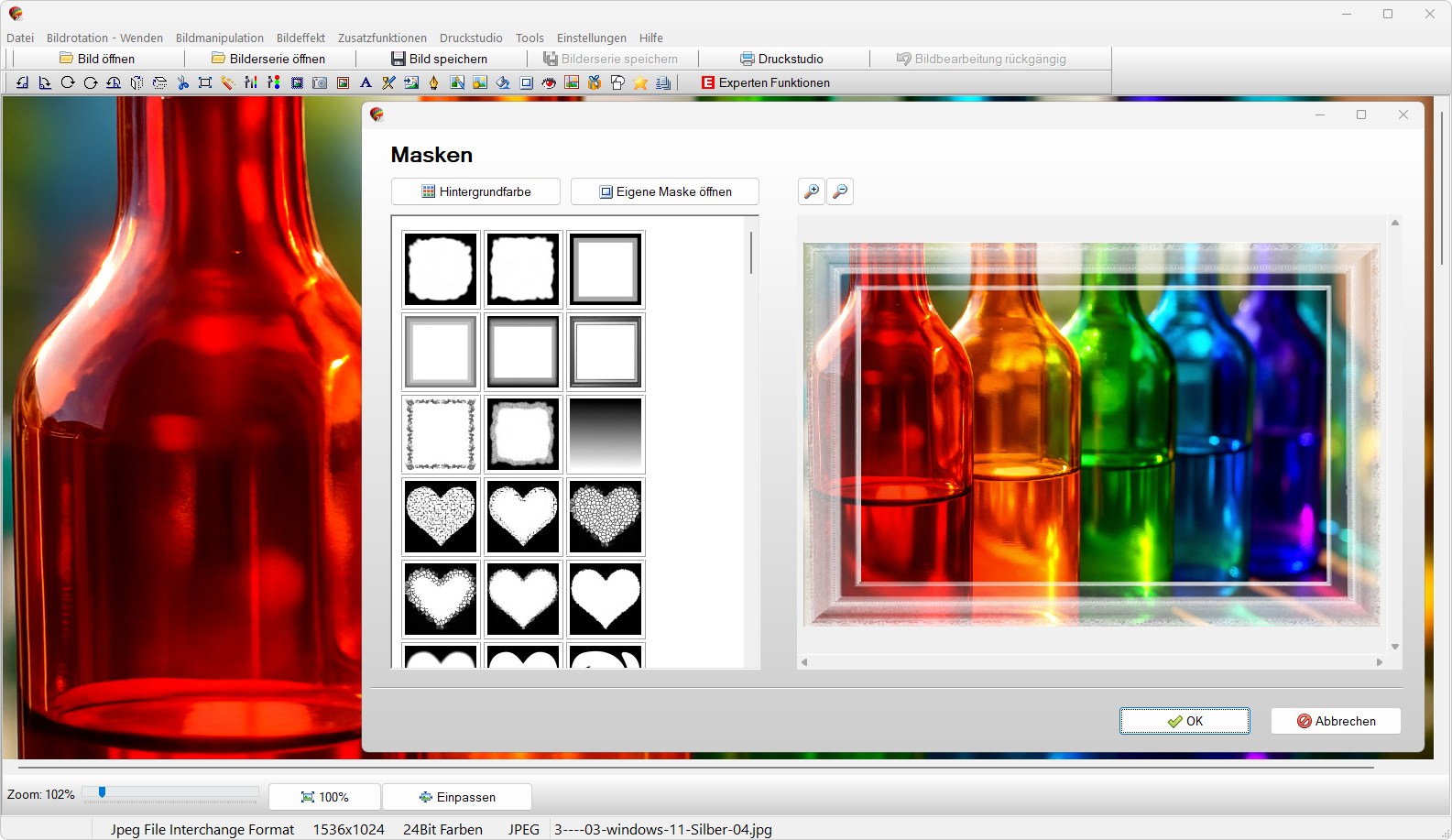This screenshot has width=1452, height=840.
Task: Select the text tool letter A icon
Action: (366, 82)
